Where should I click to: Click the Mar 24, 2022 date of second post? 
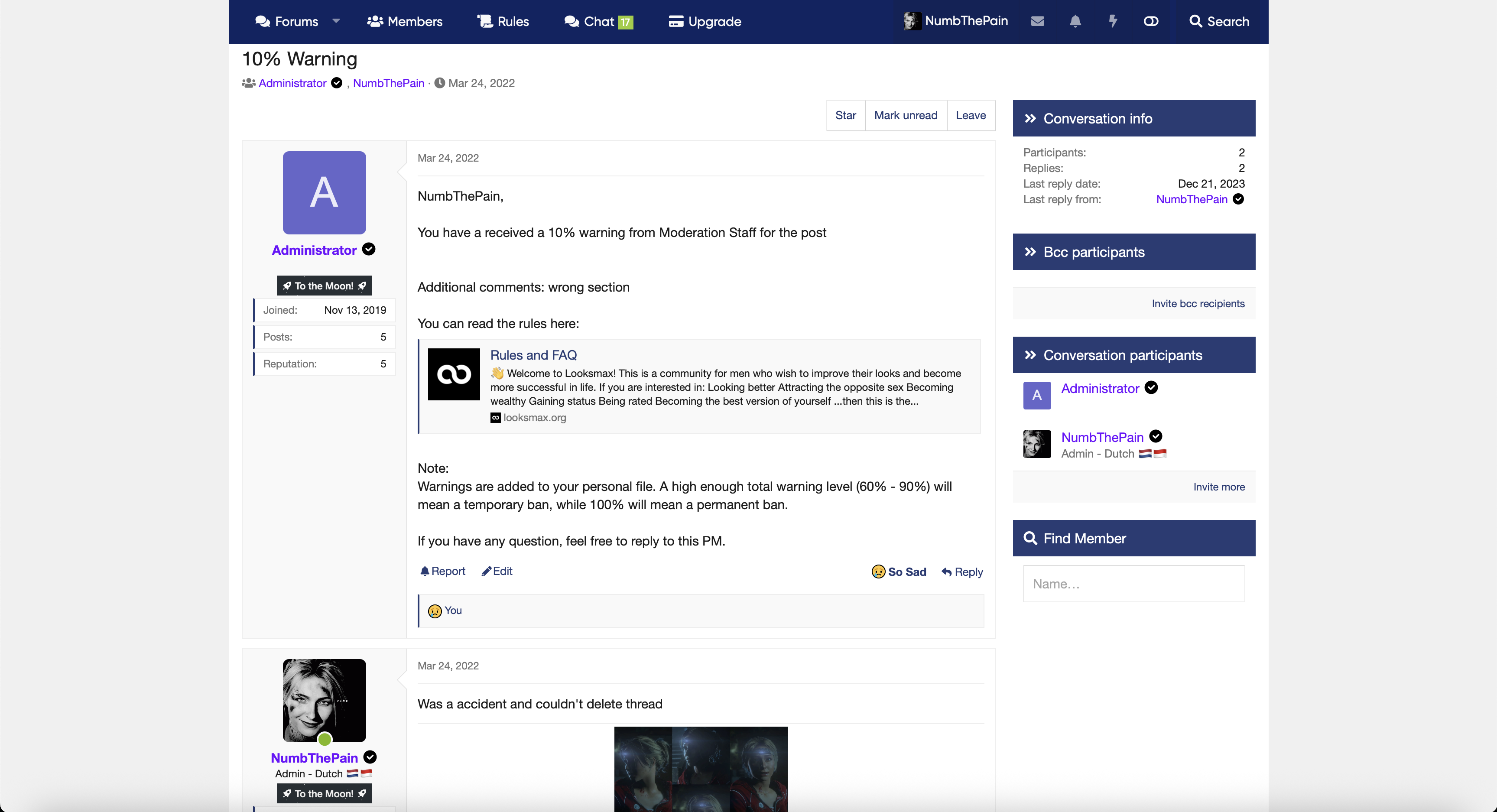(x=448, y=666)
